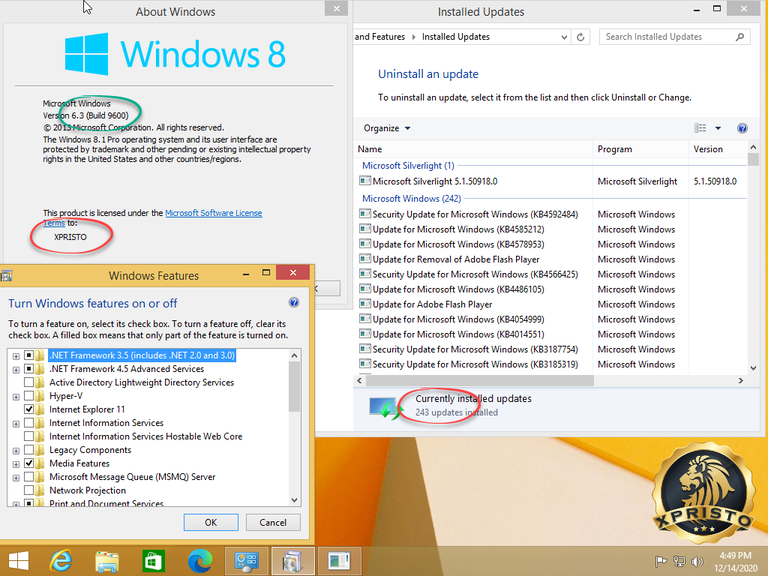Viewport: 768px width, 576px height.
Task: Sort updates by Name column
Action: click(473, 149)
